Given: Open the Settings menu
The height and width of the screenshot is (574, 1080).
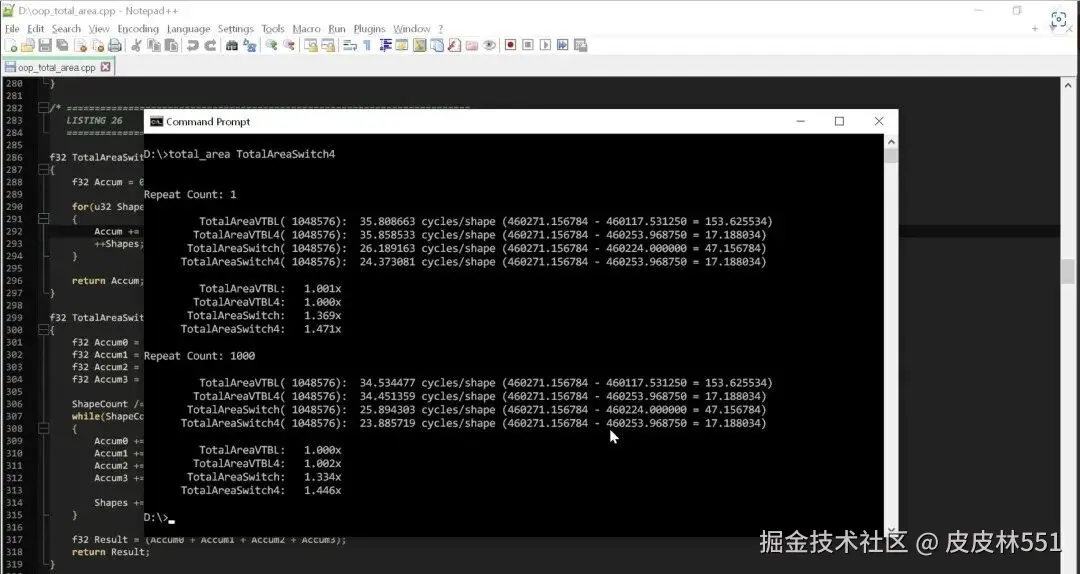Looking at the screenshot, I should coord(236,29).
